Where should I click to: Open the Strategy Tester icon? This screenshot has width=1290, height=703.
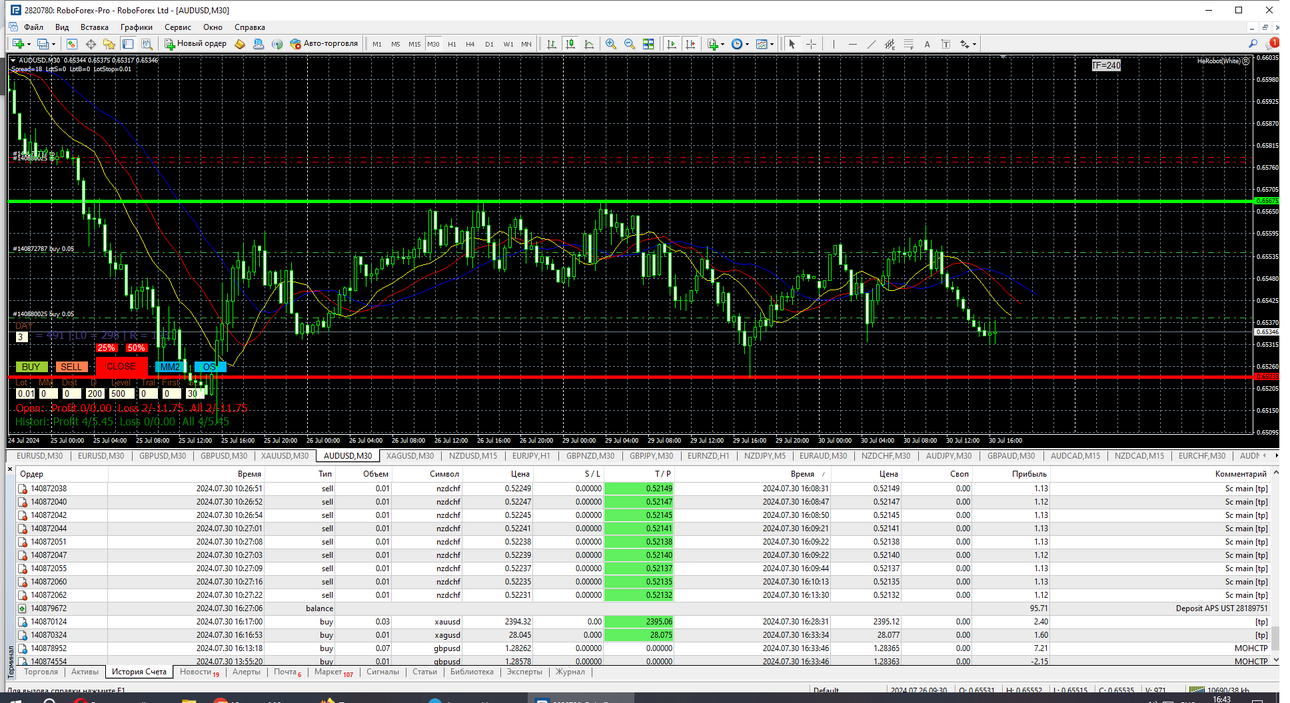pos(146,44)
